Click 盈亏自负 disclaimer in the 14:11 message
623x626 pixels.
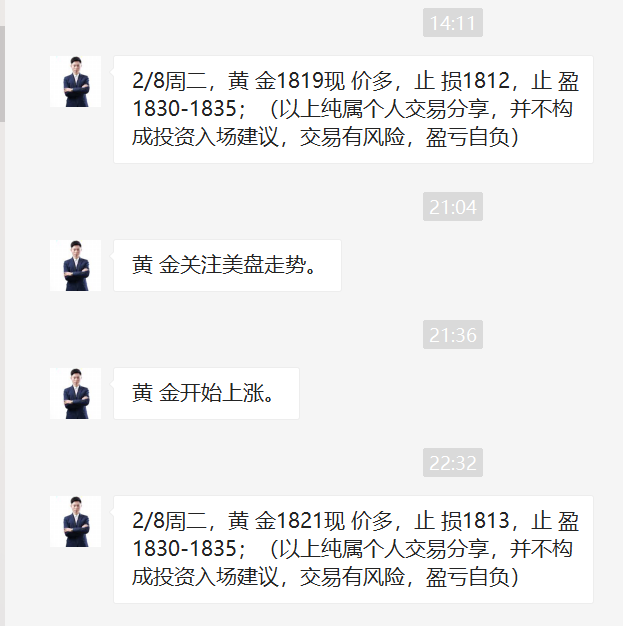468,137
